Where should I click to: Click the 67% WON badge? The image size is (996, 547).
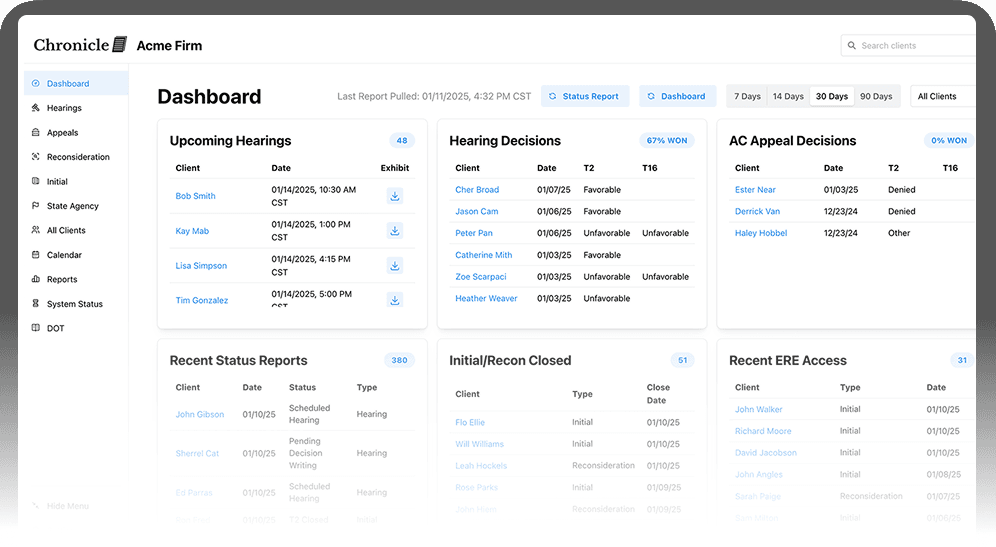click(667, 140)
